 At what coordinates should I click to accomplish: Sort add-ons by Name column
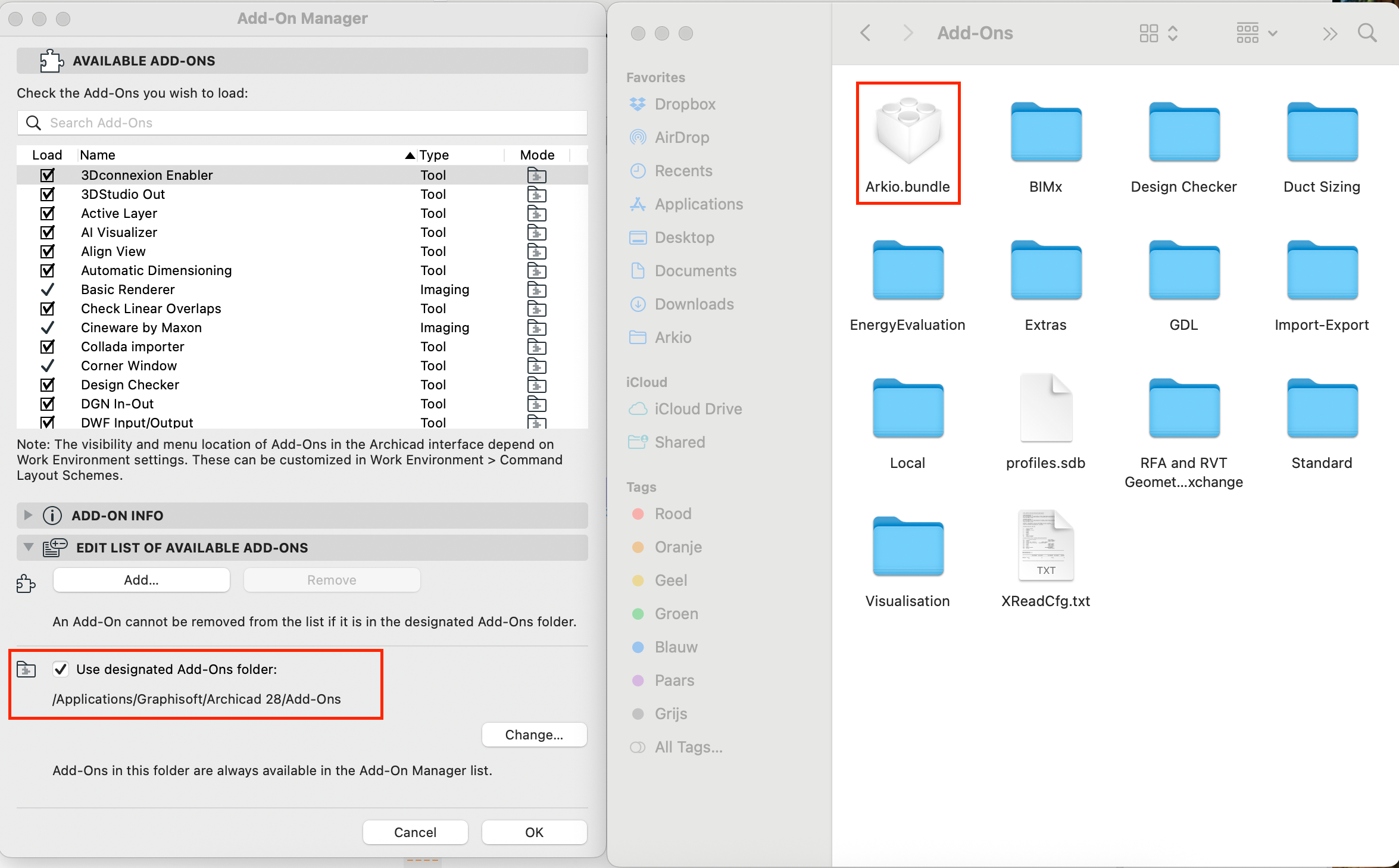coord(247,155)
